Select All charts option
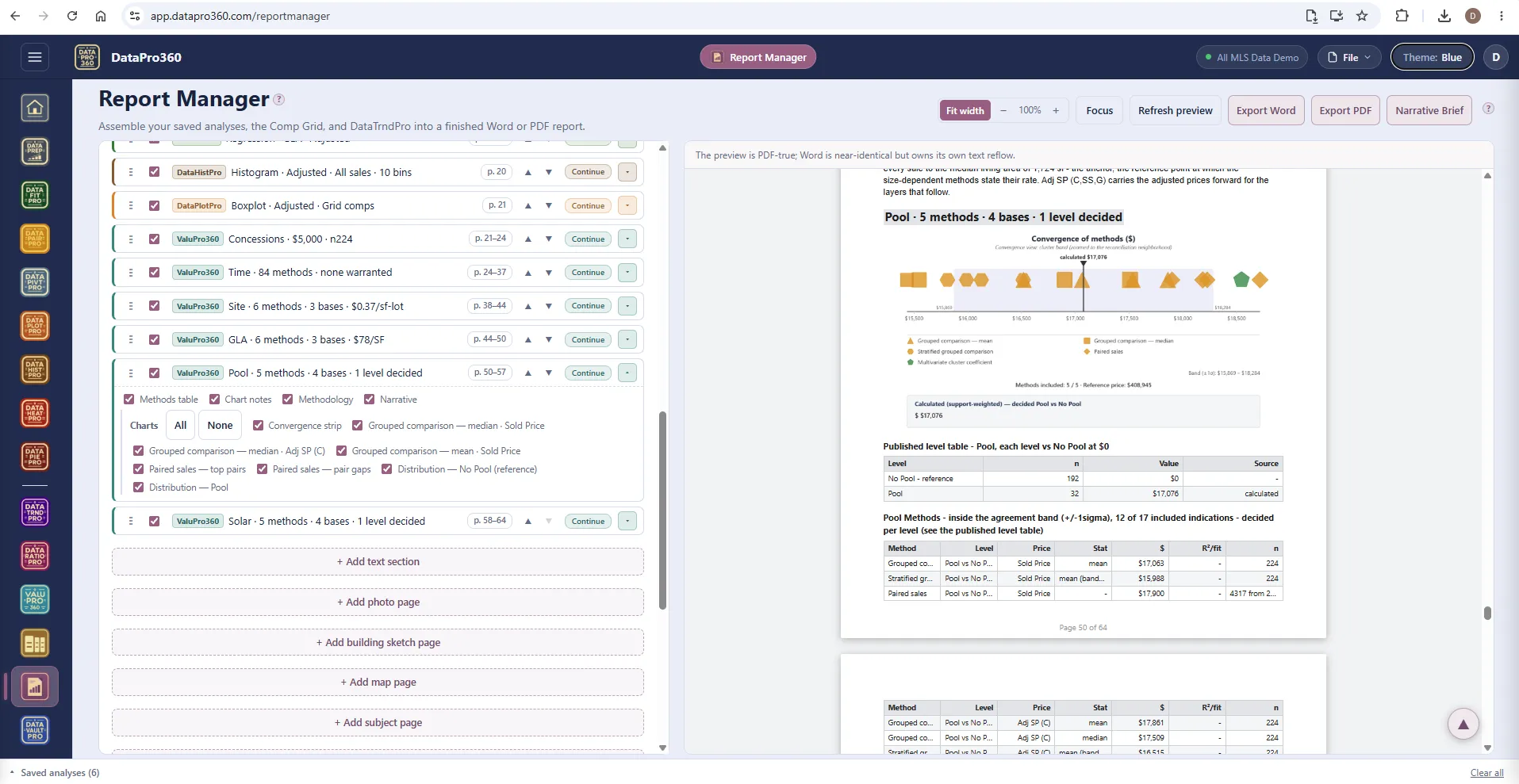The height and width of the screenshot is (784, 1519). click(x=181, y=426)
